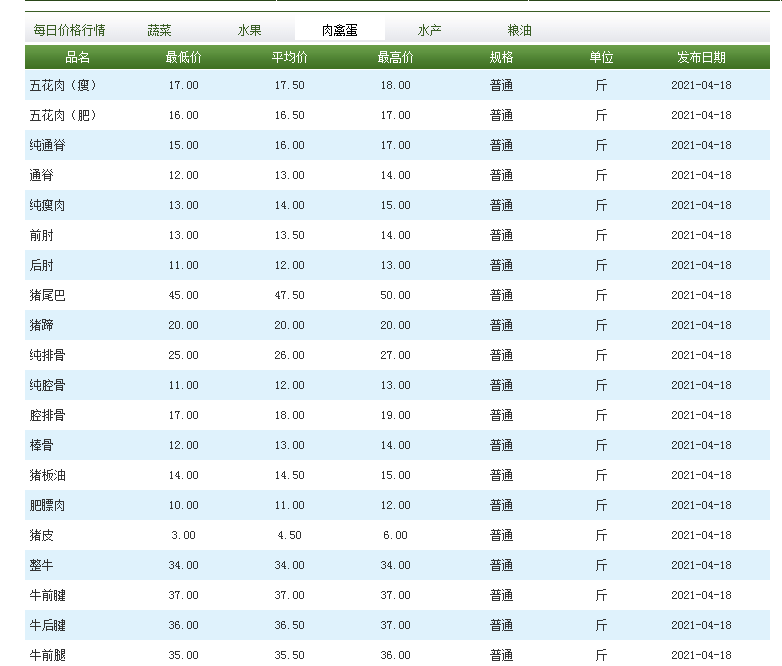Click 猪尾巴 lowest price 45.00

point(184,295)
